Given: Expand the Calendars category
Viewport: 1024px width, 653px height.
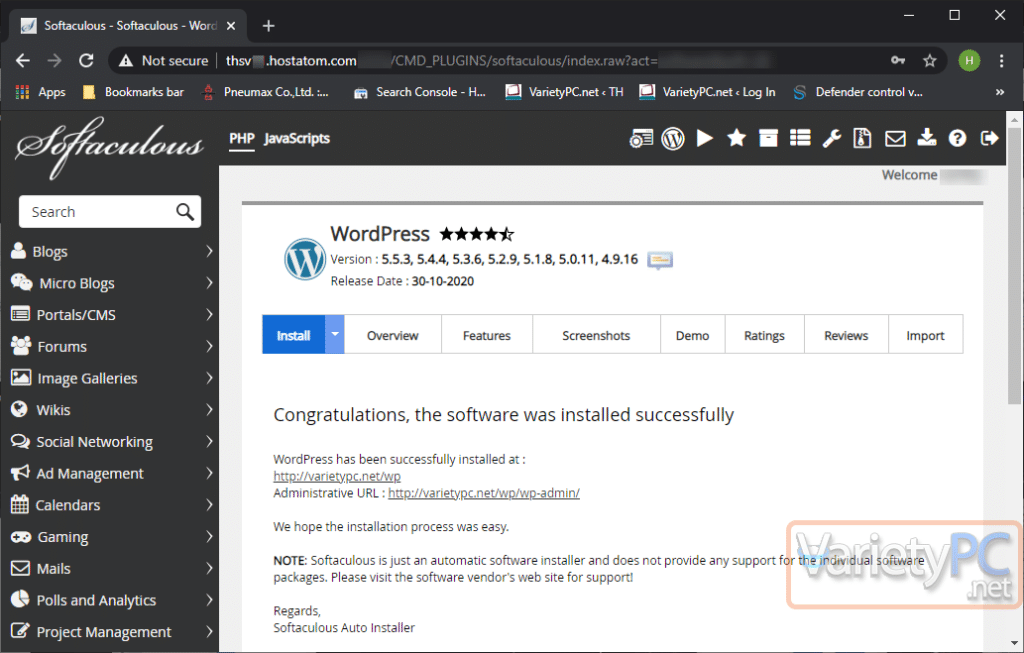Looking at the screenshot, I should click(x=112, y=505).
